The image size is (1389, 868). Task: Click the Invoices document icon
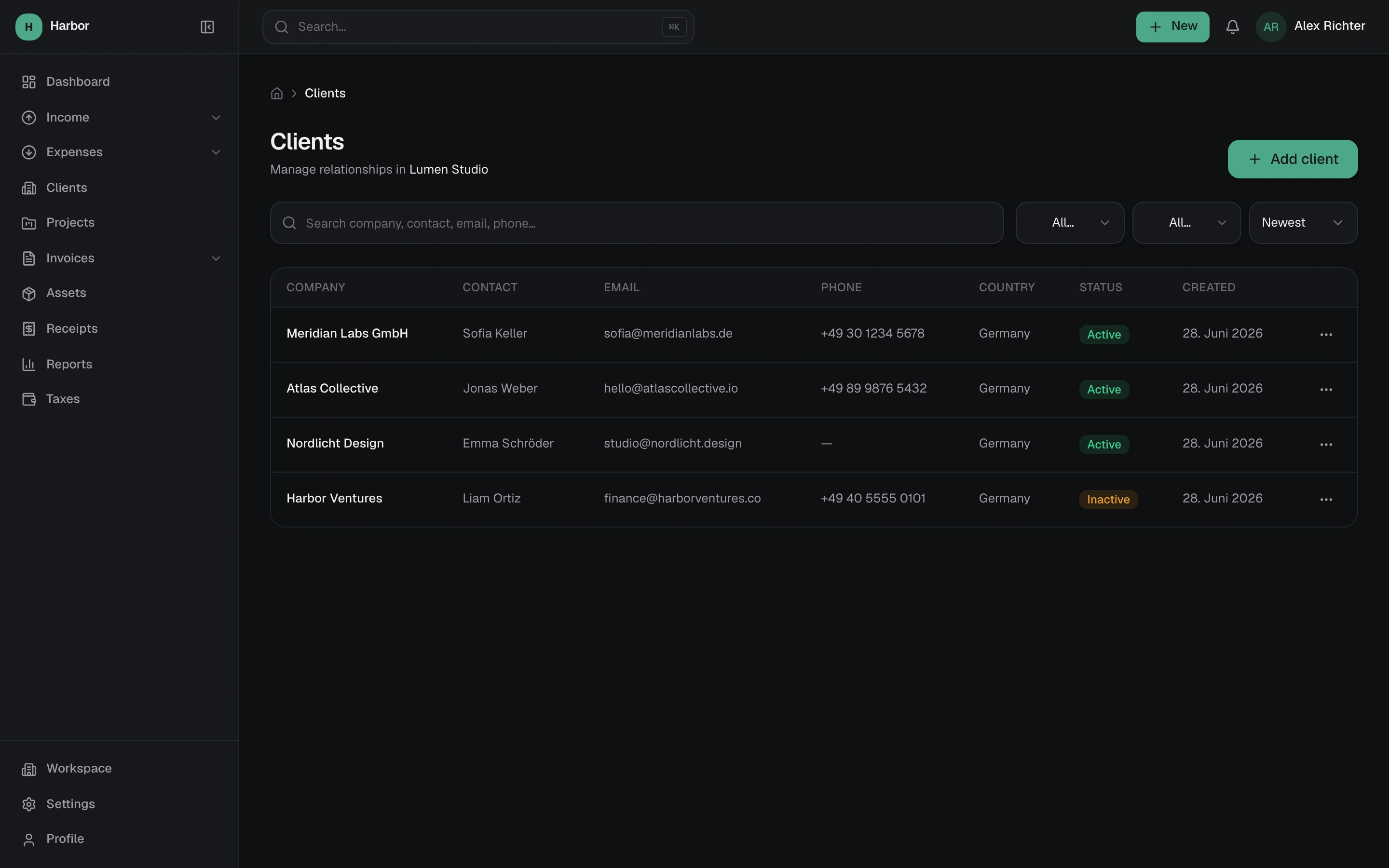coord(29,258)
